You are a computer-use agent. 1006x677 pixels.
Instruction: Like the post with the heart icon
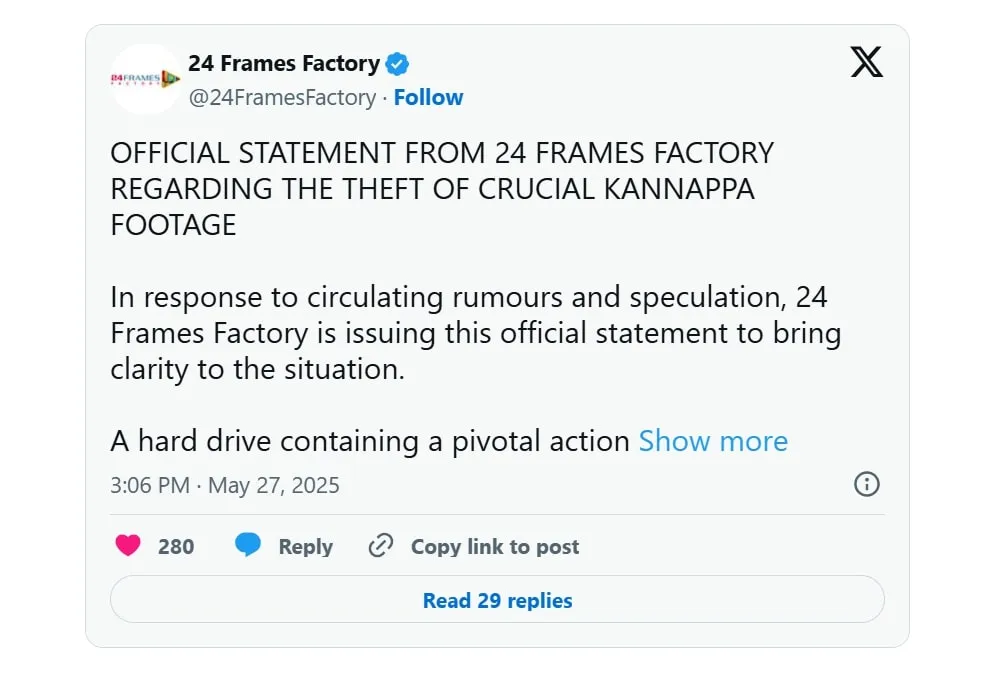point(128,546)
